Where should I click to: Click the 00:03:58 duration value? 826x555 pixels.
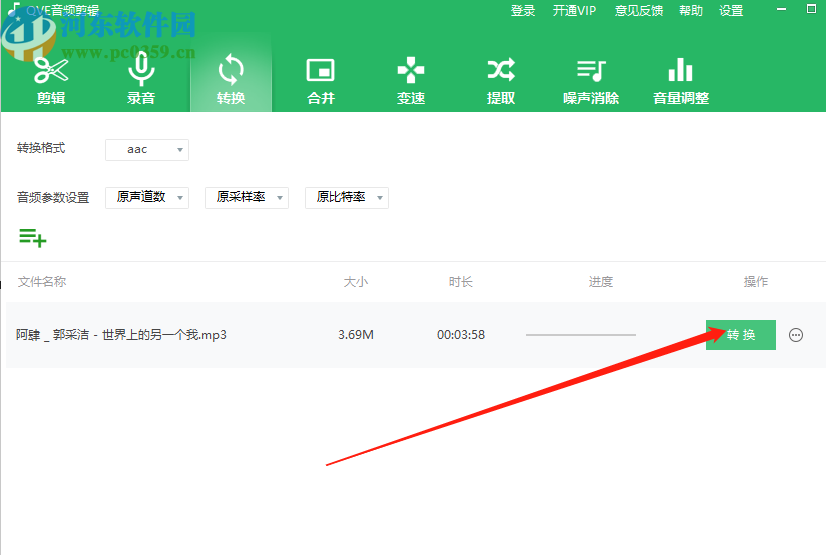coord(461,335)
